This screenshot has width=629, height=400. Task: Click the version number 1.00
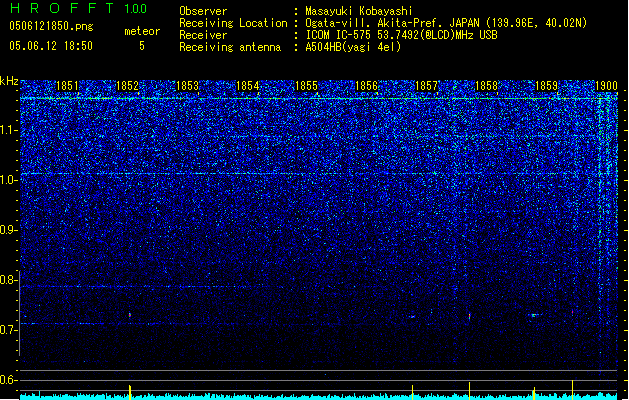point(136,9)
